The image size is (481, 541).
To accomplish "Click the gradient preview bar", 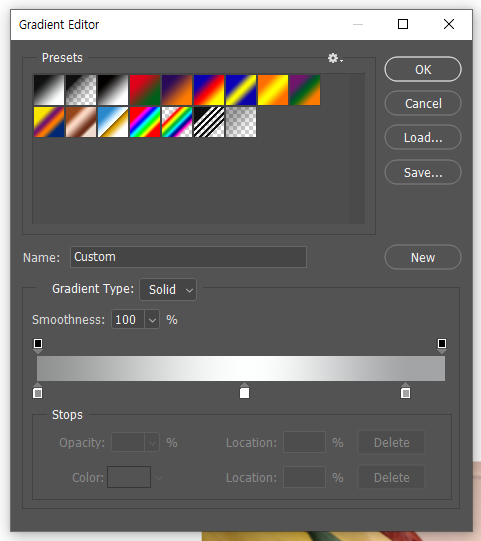I will tap(241, 368).
